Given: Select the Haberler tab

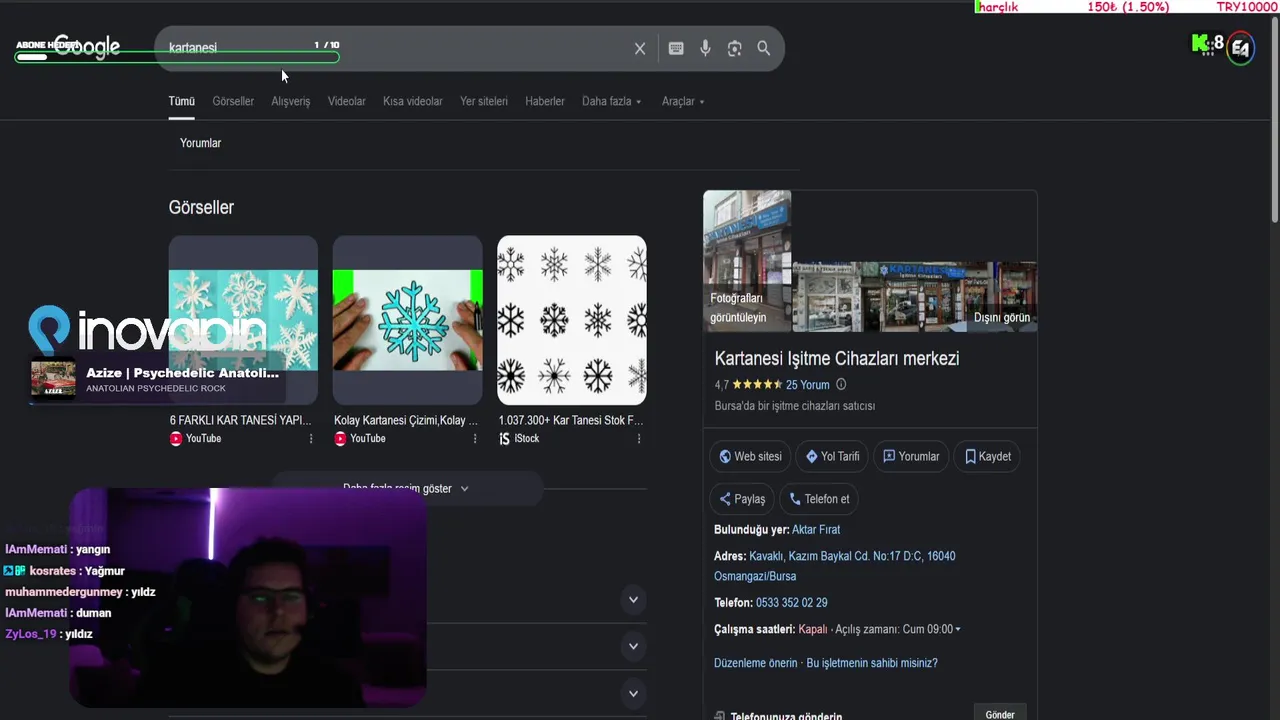Looking at the screenshot, I should click(545, 101).
